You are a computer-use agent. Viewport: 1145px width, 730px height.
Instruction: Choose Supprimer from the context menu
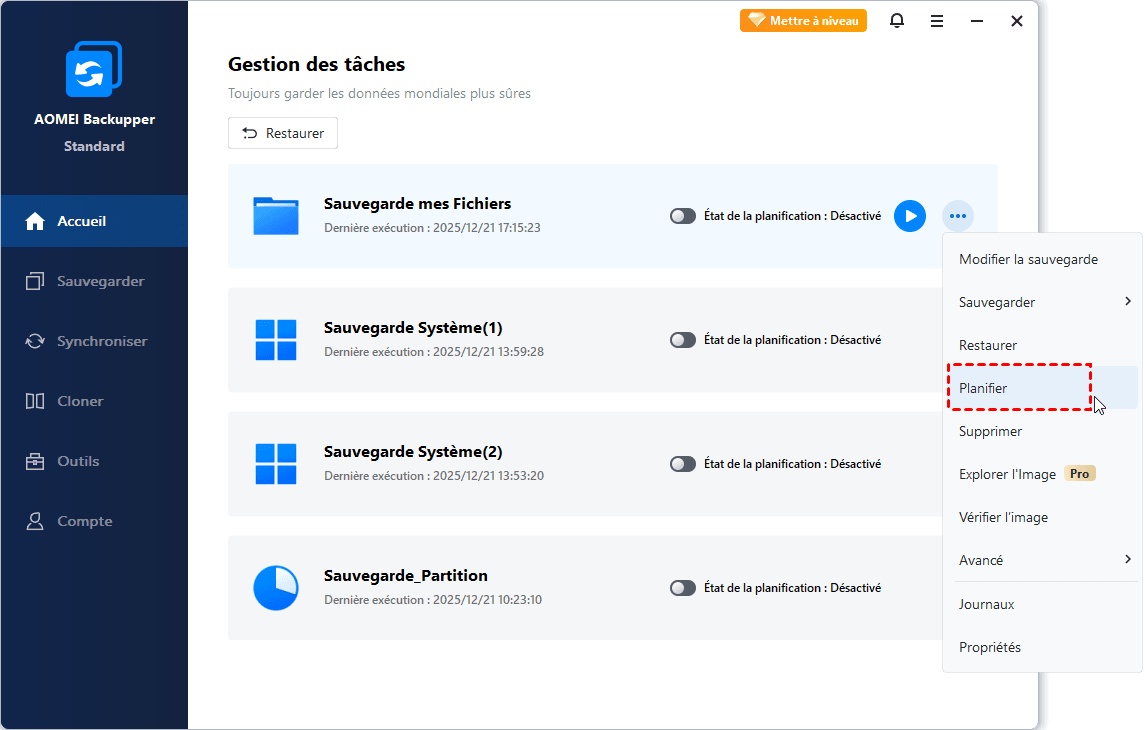click(990, 431)
